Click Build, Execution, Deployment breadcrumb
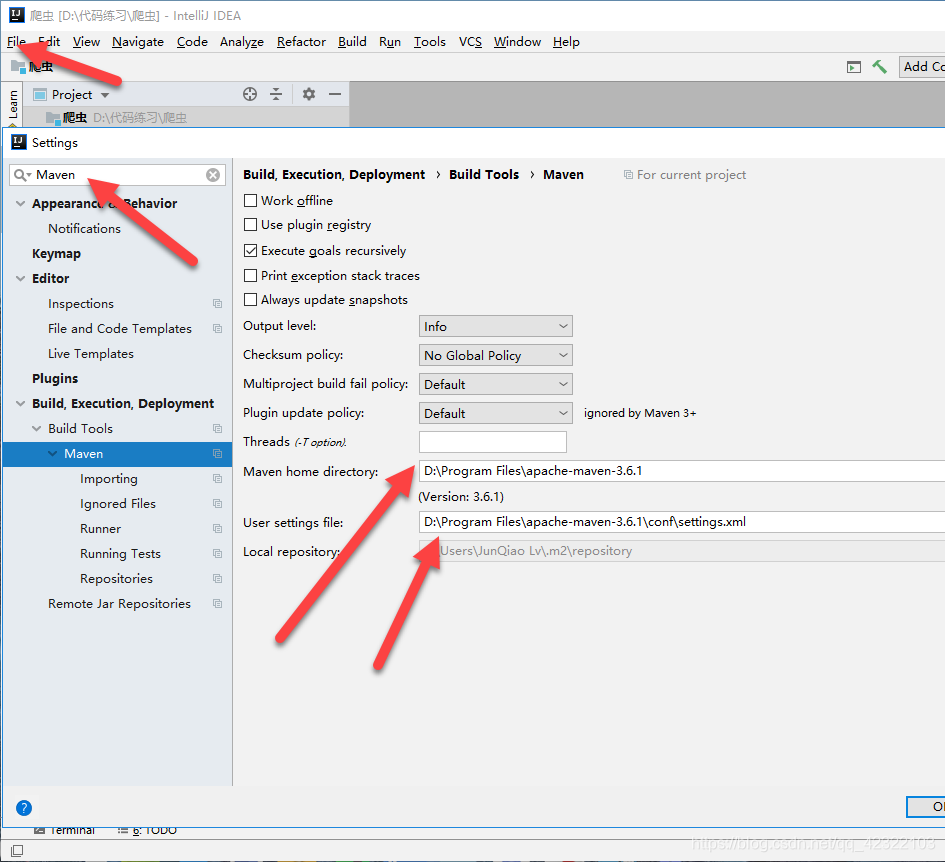Screen dimensions: 945x862 pos(334,174)
